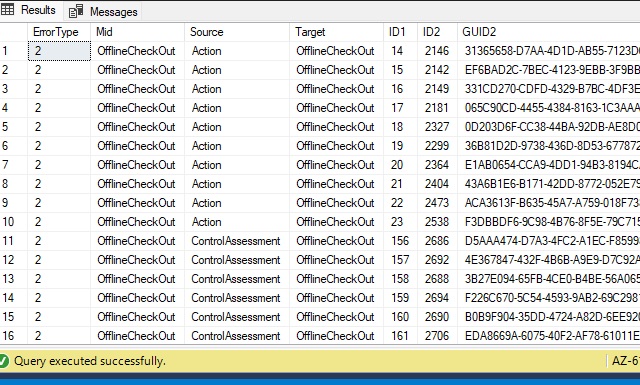Viewport: 640px width, 385px height.
Task: Click ID1 cell with value 14
Action: (400, 51)
